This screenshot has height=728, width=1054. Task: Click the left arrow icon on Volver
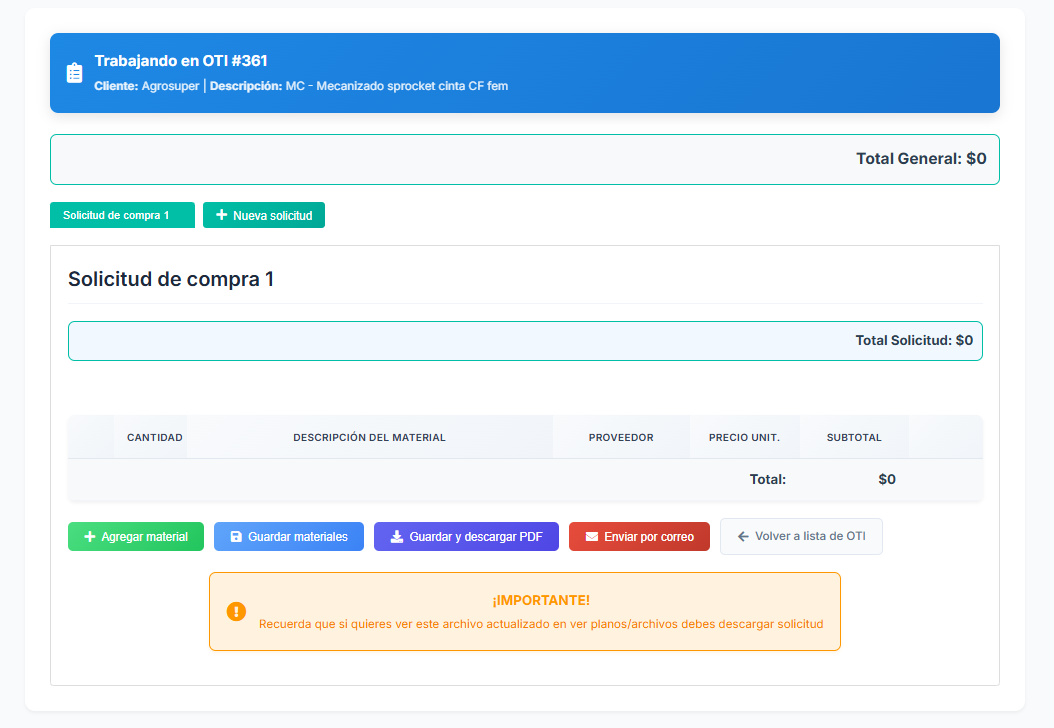click(743, 537)
